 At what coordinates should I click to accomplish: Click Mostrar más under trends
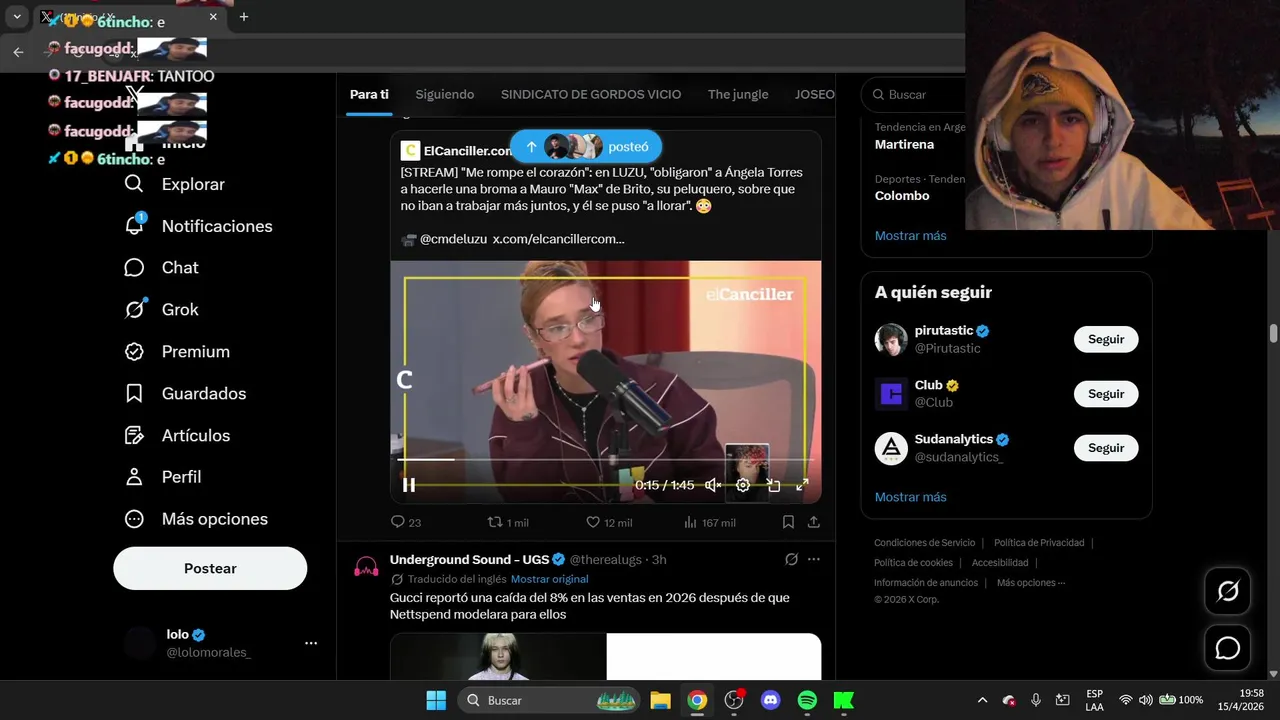pyautogui.click(x=910, y=236)
